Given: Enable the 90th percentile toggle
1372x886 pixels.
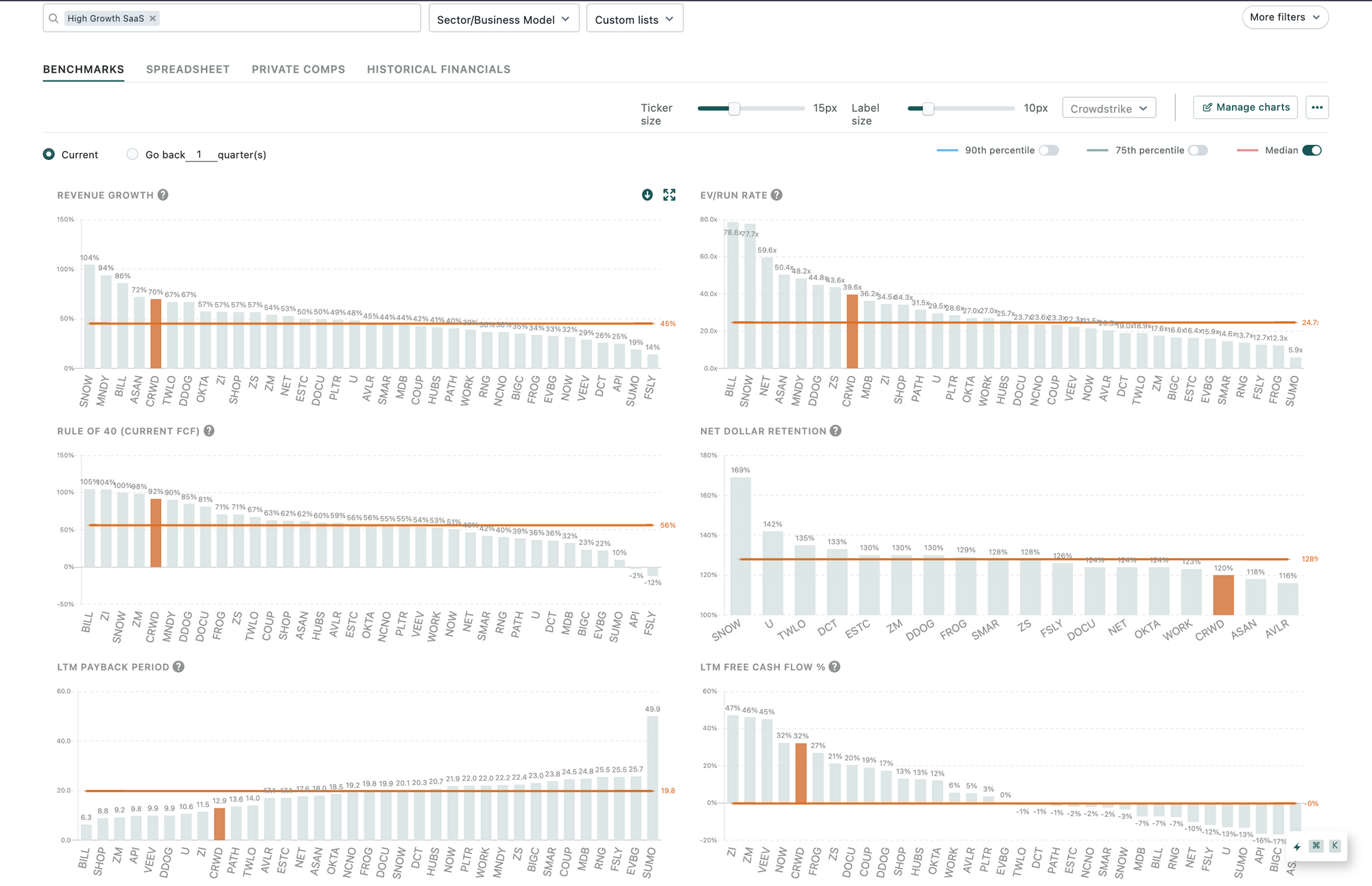Looking at the screenshot, I should pyautogui.click(x=1048, y=150).
